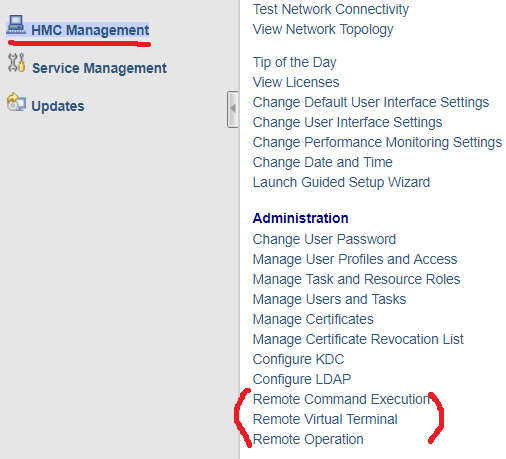
Task: Open Tip of the Day
Action: tap(295, 62)
